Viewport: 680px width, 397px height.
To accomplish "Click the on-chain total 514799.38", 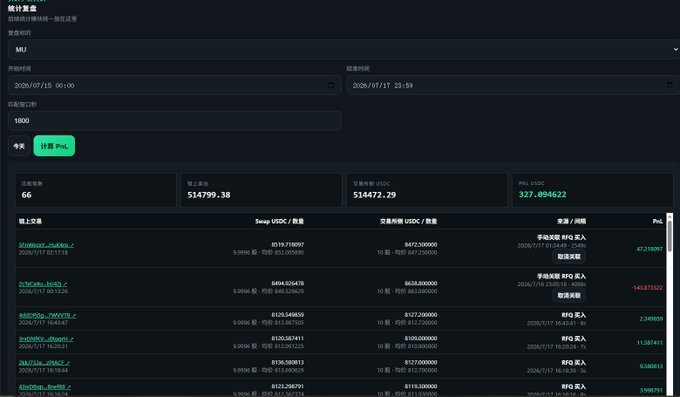I will coord(209,195).
